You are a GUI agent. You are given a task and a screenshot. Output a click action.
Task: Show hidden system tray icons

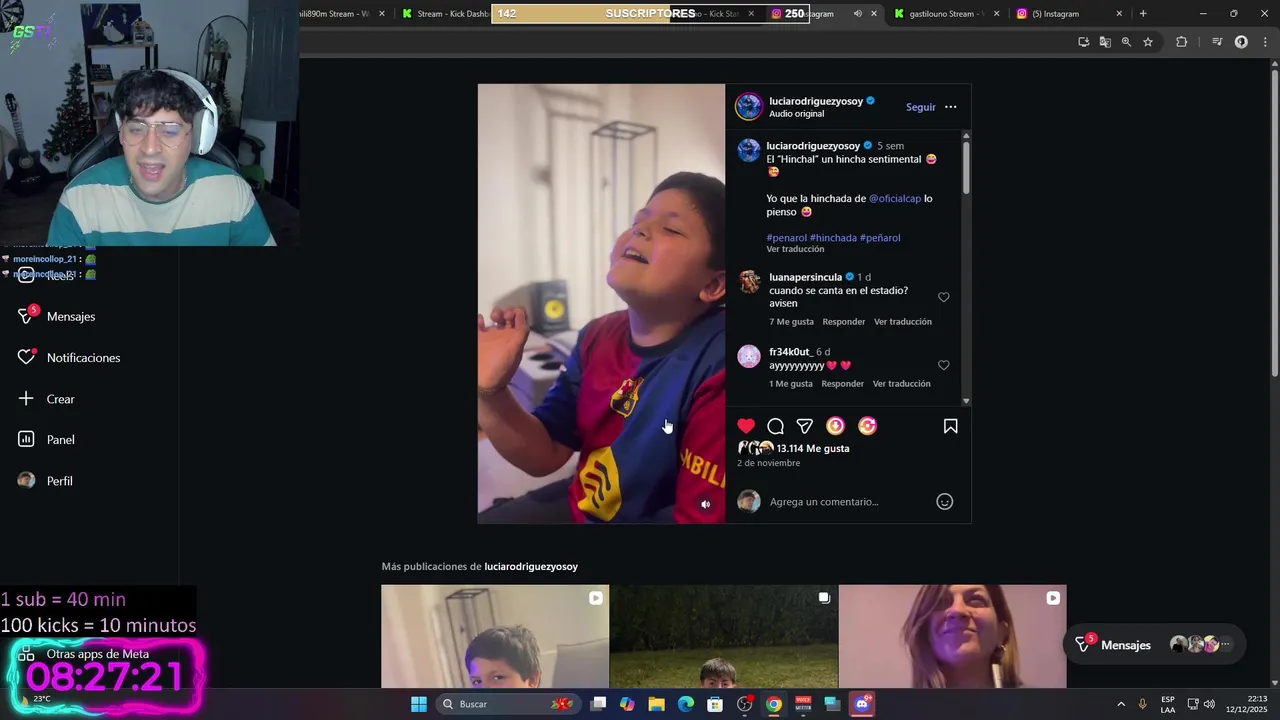tap(1121, 704)
